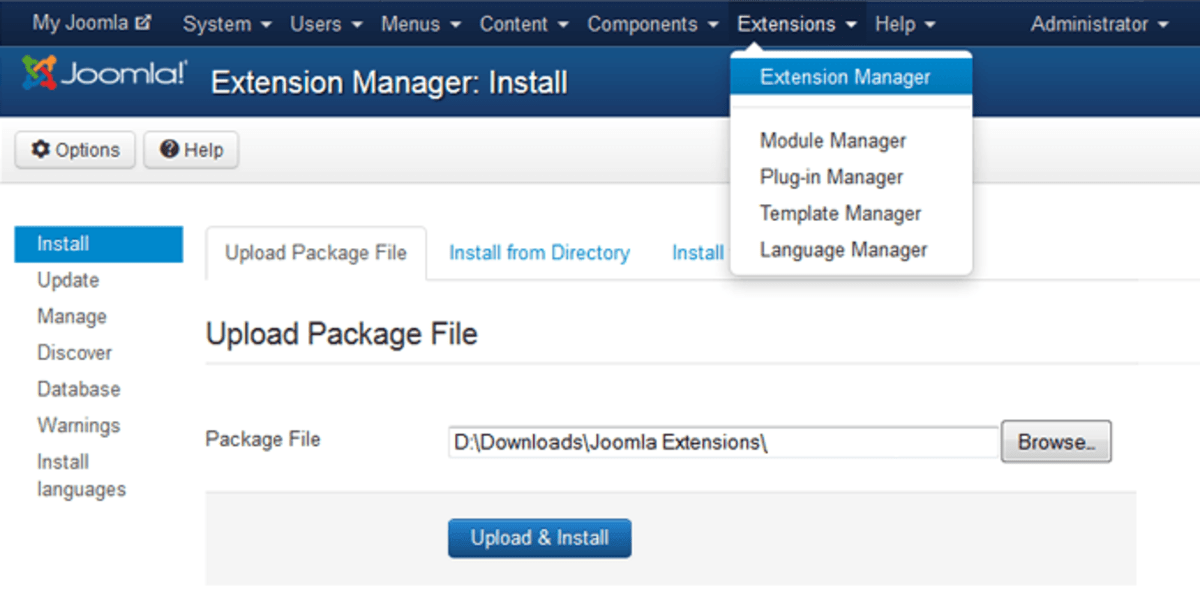Open the Users dropdown menu

(x=326, y=24)
